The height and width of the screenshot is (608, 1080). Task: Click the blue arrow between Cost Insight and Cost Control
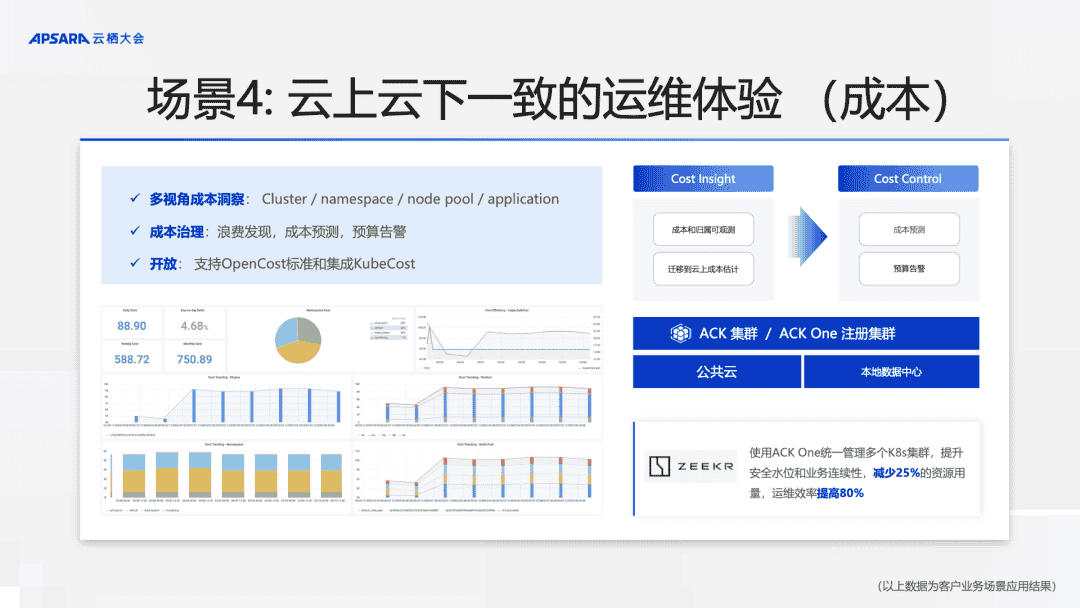point(805,237)
